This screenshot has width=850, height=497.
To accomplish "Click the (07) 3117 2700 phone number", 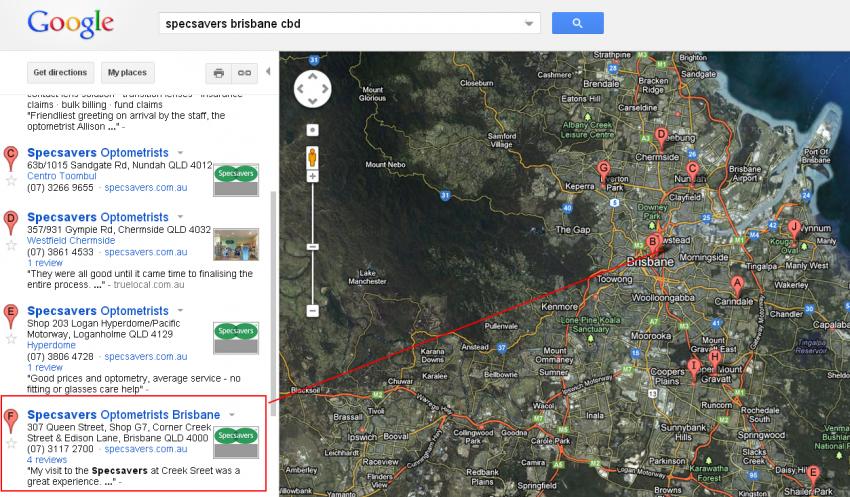I will 60,449.
